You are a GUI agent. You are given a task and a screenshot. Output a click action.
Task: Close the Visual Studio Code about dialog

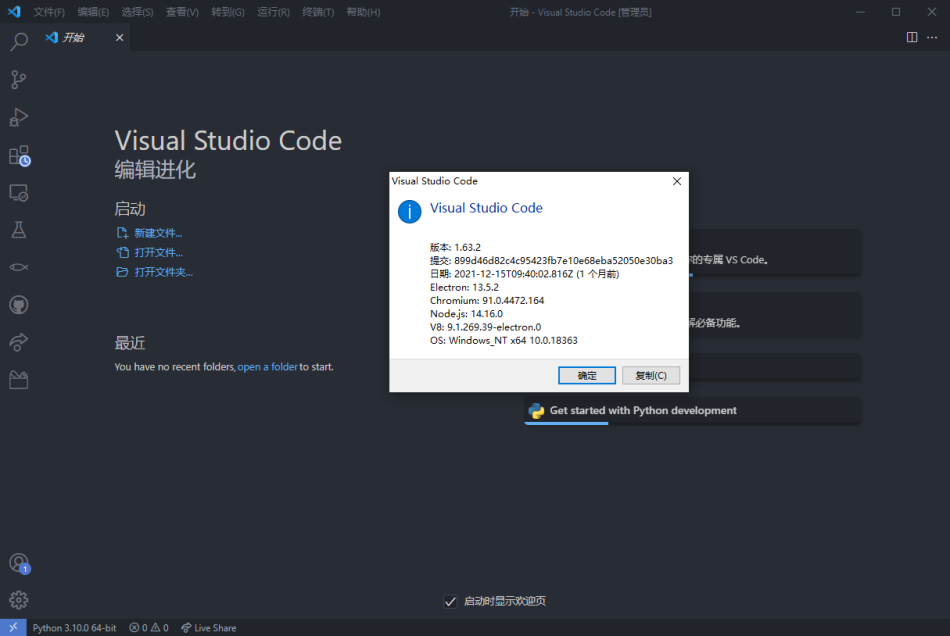point(677,181)
